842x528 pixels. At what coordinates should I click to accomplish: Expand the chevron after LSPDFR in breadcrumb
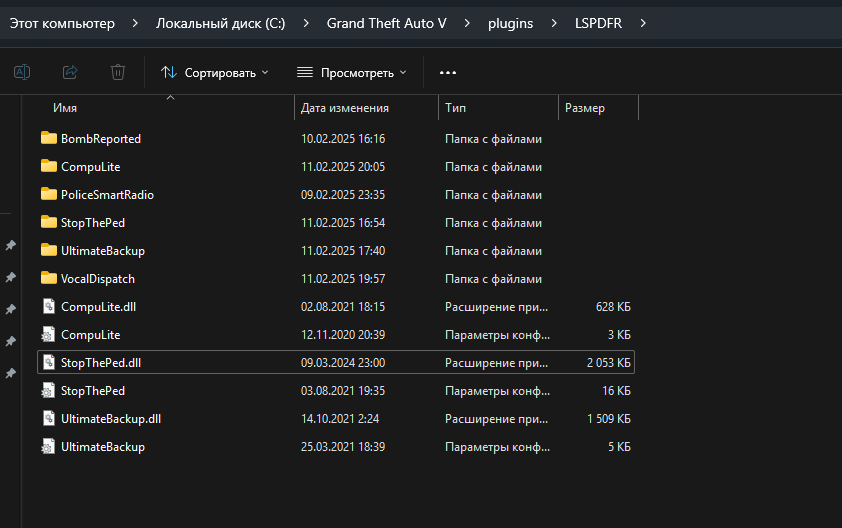click(x=643, y=23)
